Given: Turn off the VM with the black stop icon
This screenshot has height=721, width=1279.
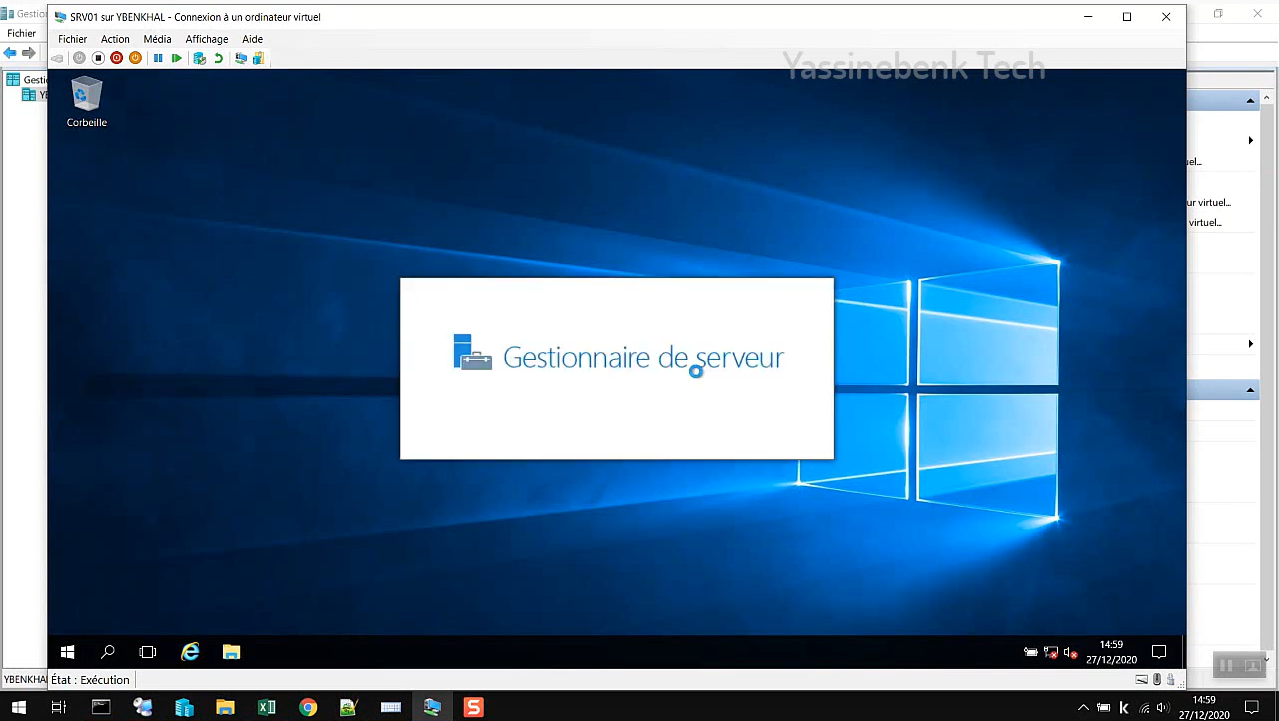Looking at the screenshot, I should [x=98, y=58].
